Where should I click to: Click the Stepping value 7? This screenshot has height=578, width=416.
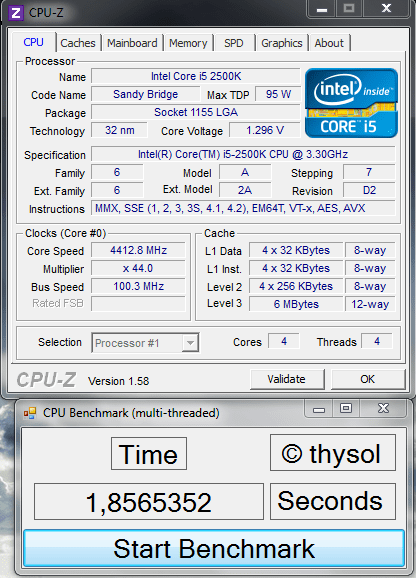pyautogui.click(x=369, y=172)
